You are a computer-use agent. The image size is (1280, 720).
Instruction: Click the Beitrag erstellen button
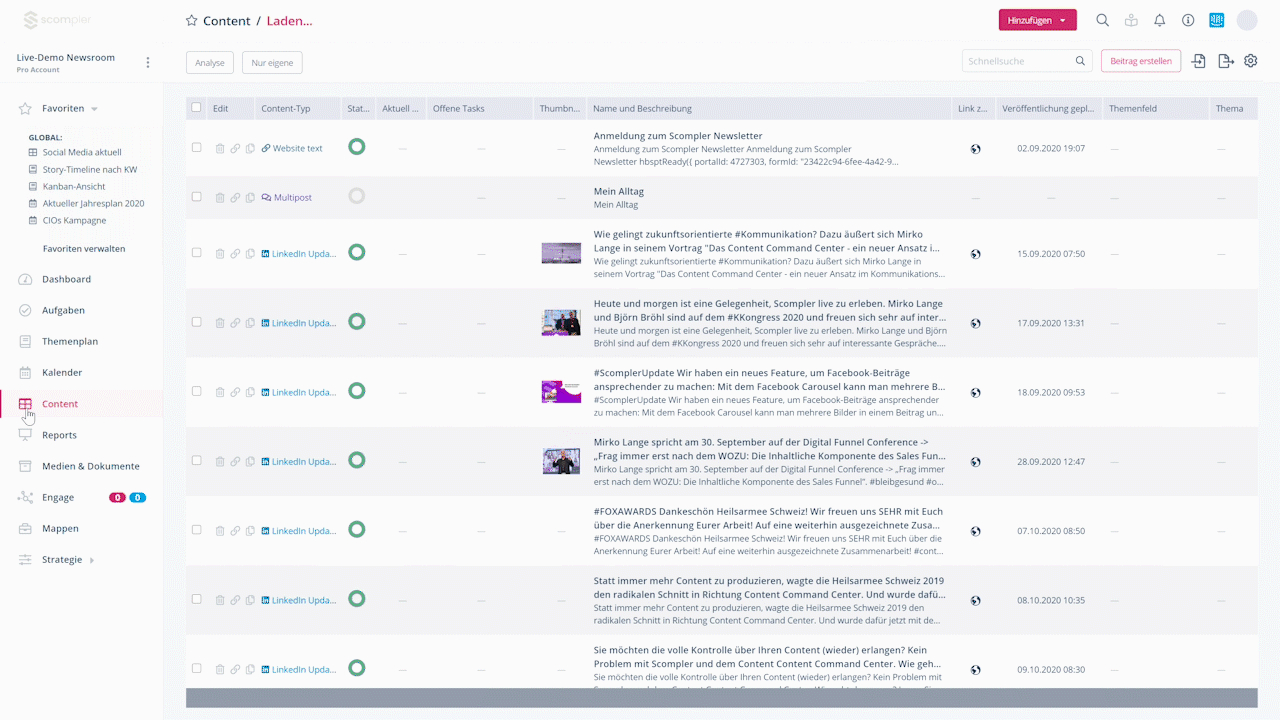[x=1141, y=61]
